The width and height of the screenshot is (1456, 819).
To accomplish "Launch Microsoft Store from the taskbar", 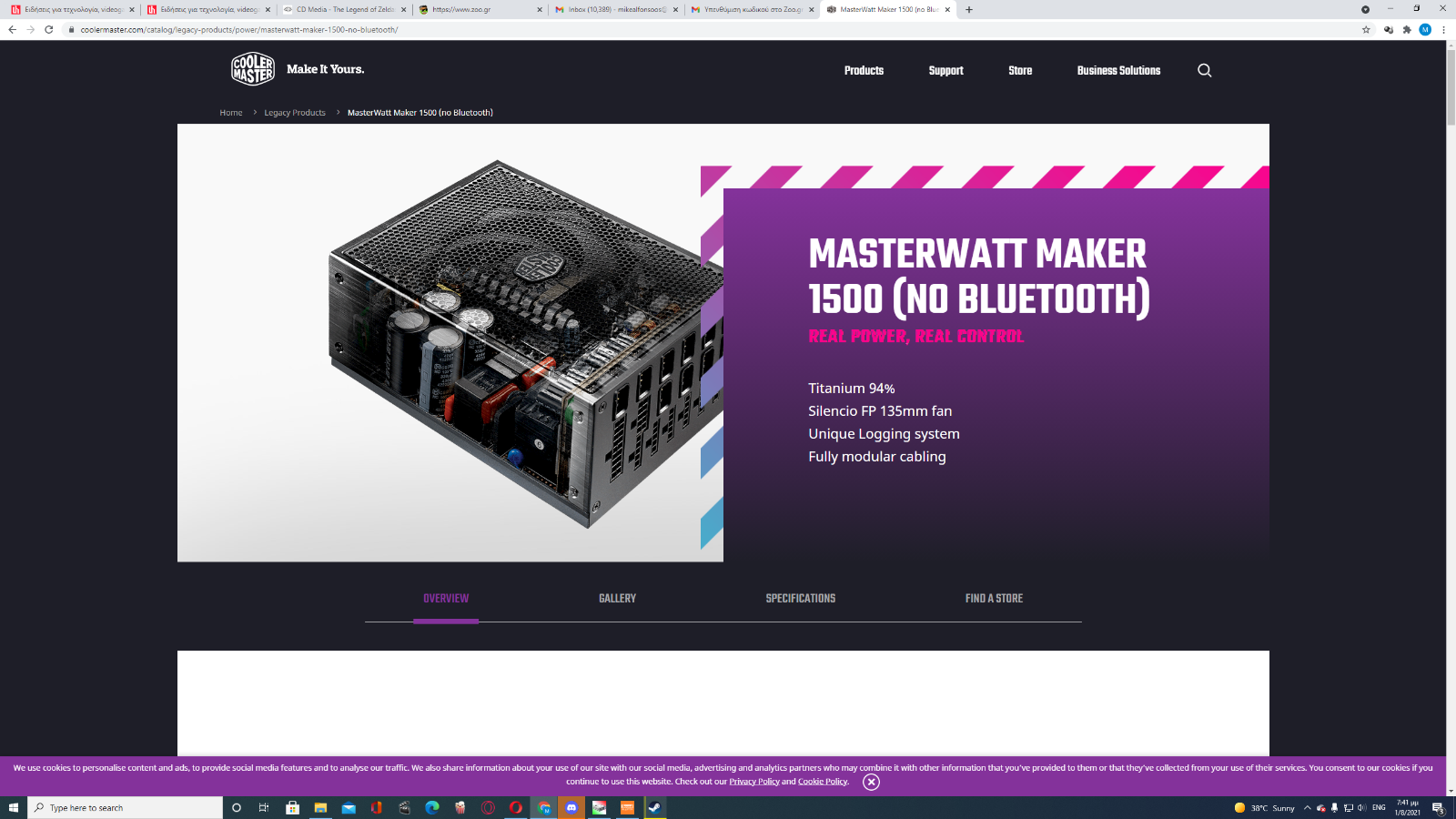I will 292,807.
